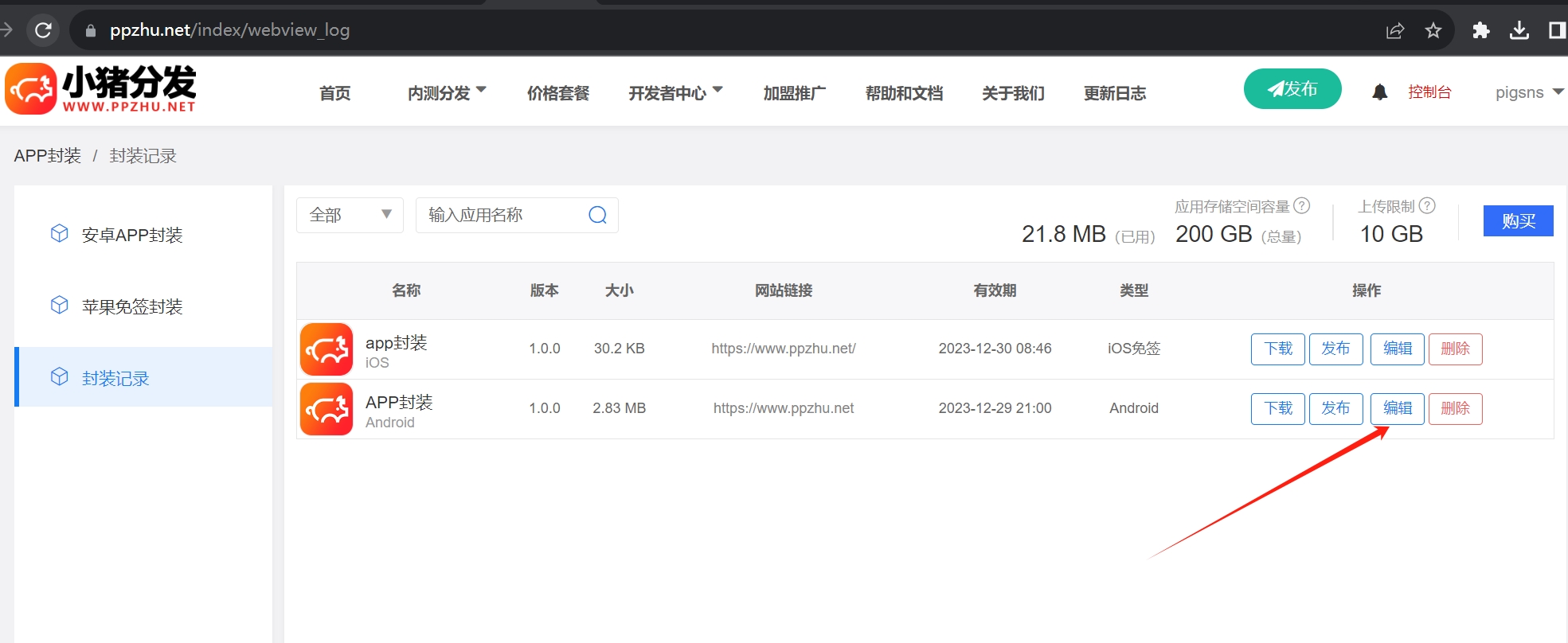Select 苹果免签封装 in the sidebar

(x=132, y=306)
